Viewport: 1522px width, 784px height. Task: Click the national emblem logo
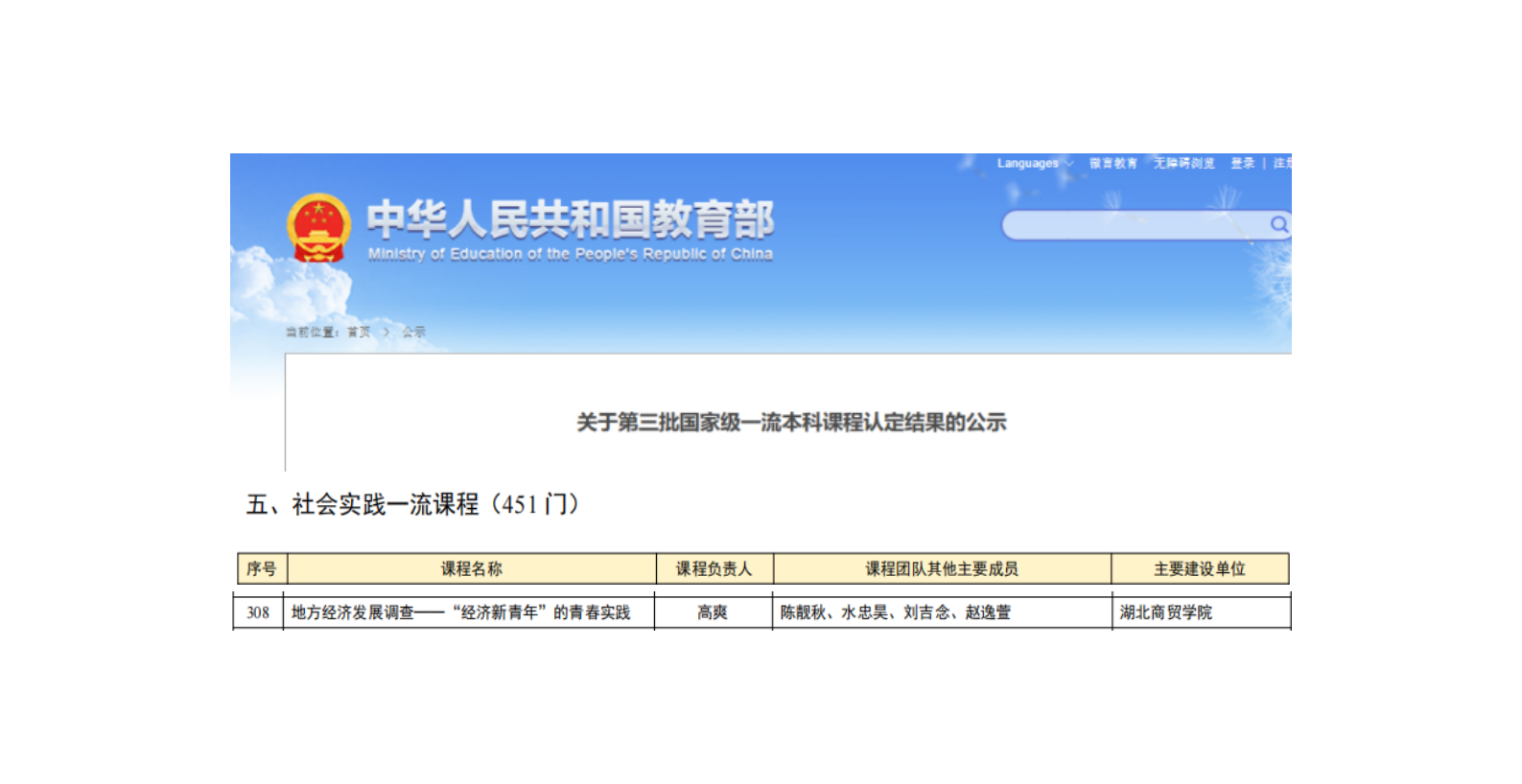(318, 228)
